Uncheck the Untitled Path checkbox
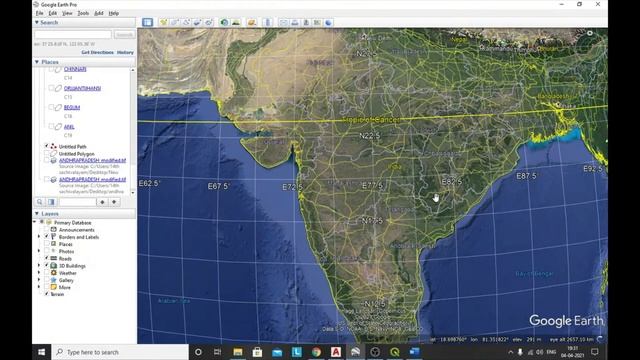This screenshot has height=360, width=640. coord(47,146)
